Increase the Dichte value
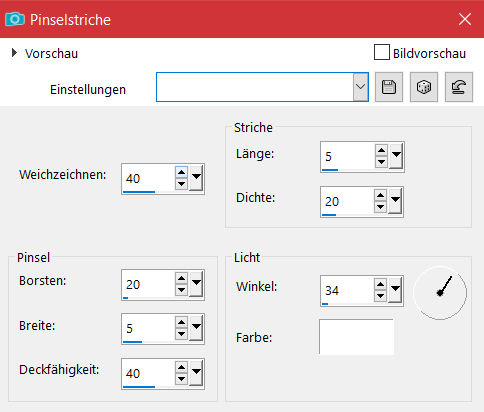The height and width of the screenshot is (412, 484). [380, 195]
